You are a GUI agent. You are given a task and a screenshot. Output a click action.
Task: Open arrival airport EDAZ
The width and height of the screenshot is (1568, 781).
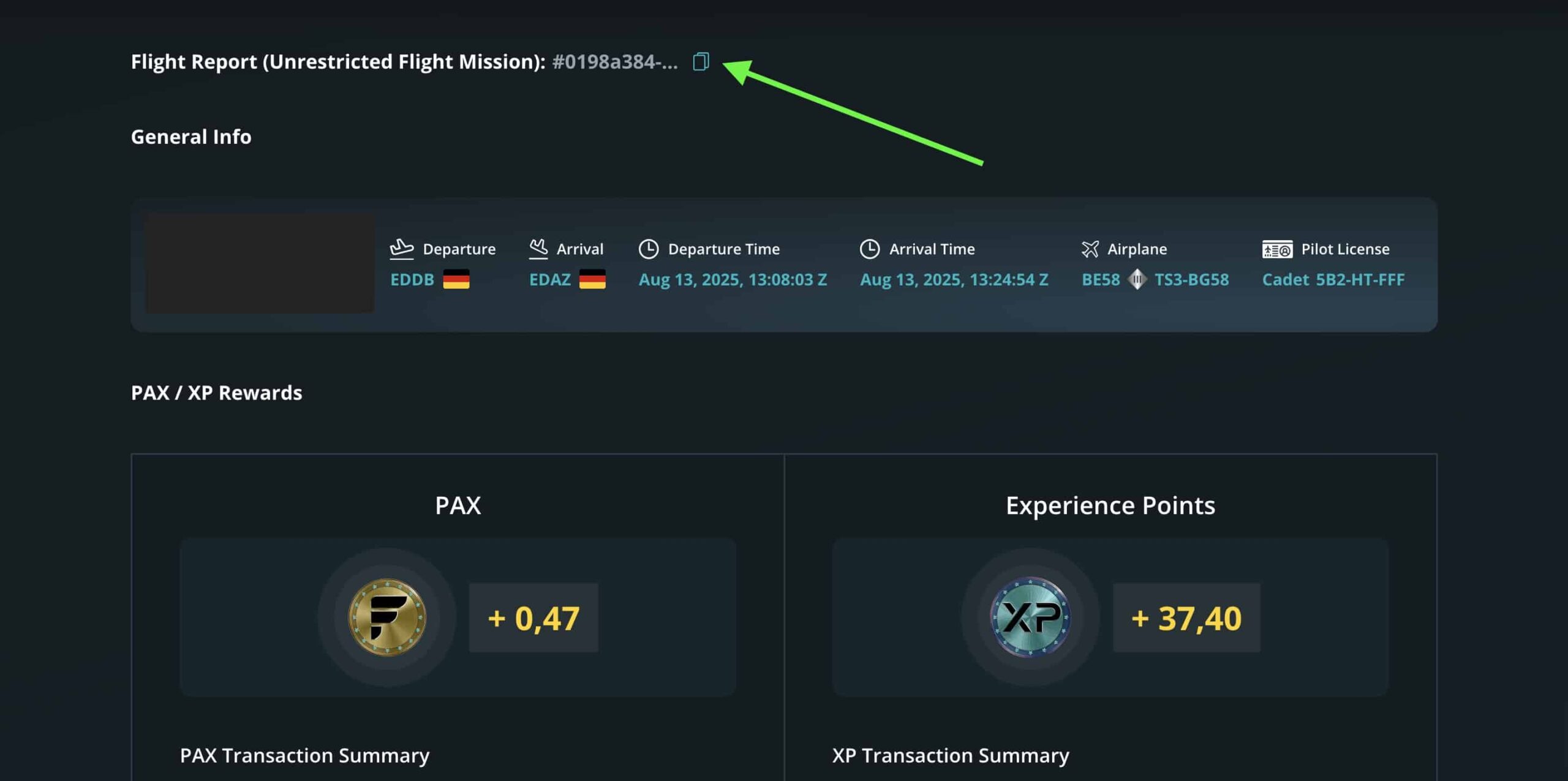coord(550,279)
